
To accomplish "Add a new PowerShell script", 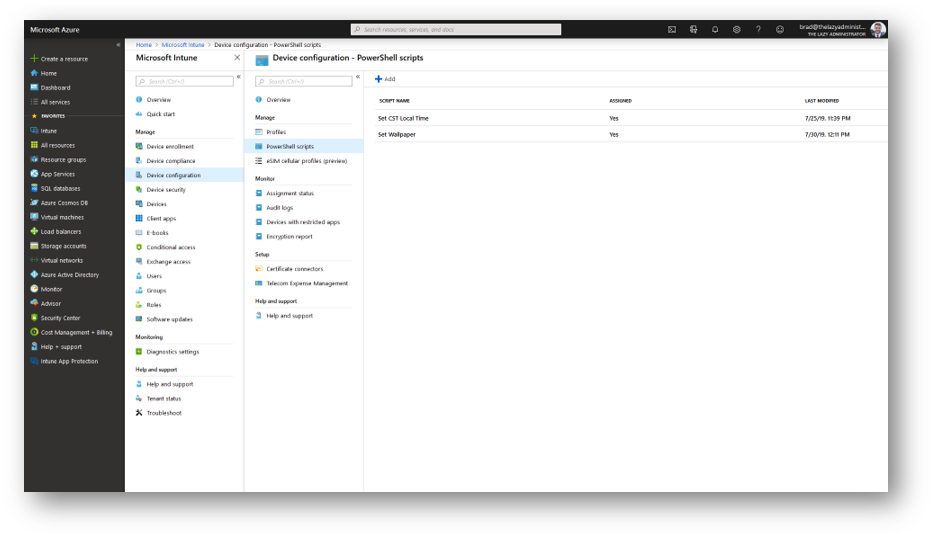I will [385, 79].
